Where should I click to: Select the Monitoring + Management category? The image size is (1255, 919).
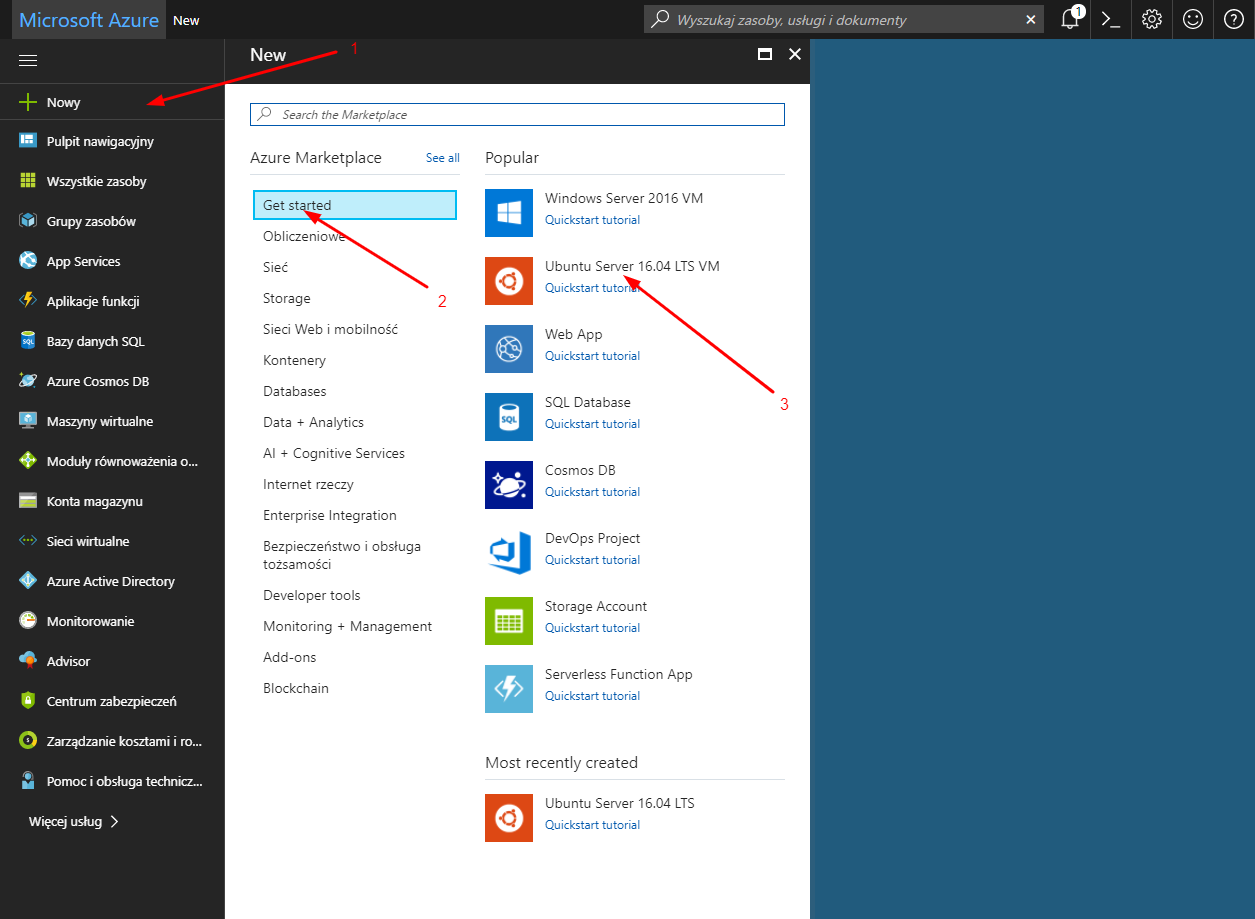pyautogui.click(x=348, y=626)
